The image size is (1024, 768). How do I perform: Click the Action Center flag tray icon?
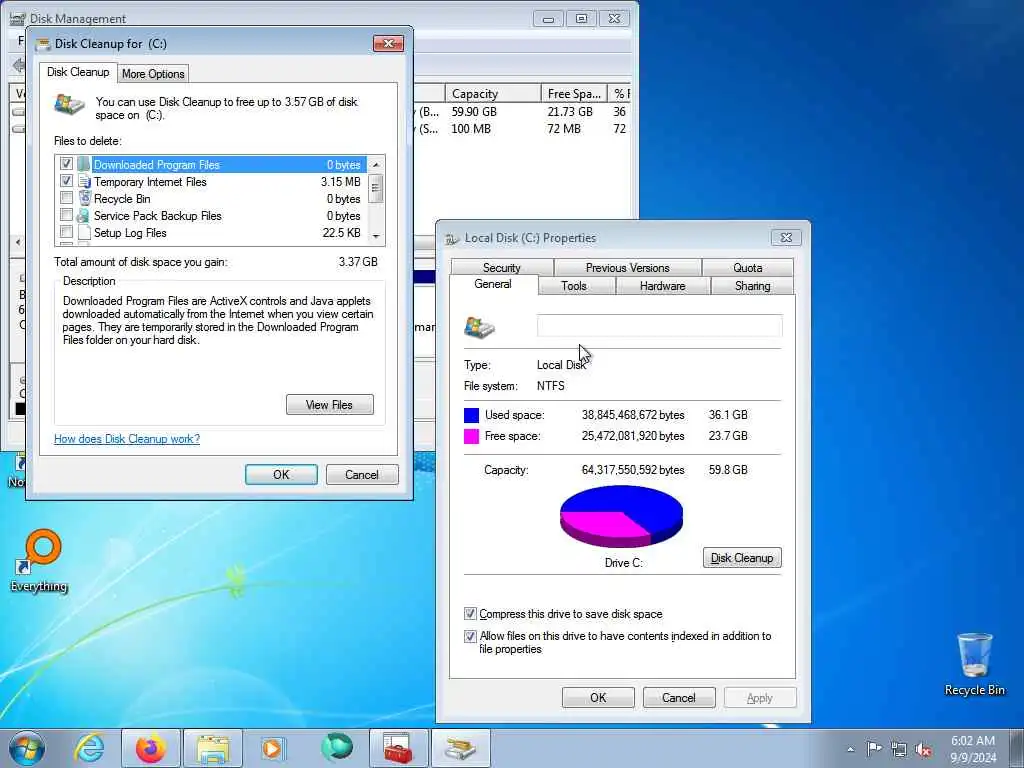[x=874, y=749]
